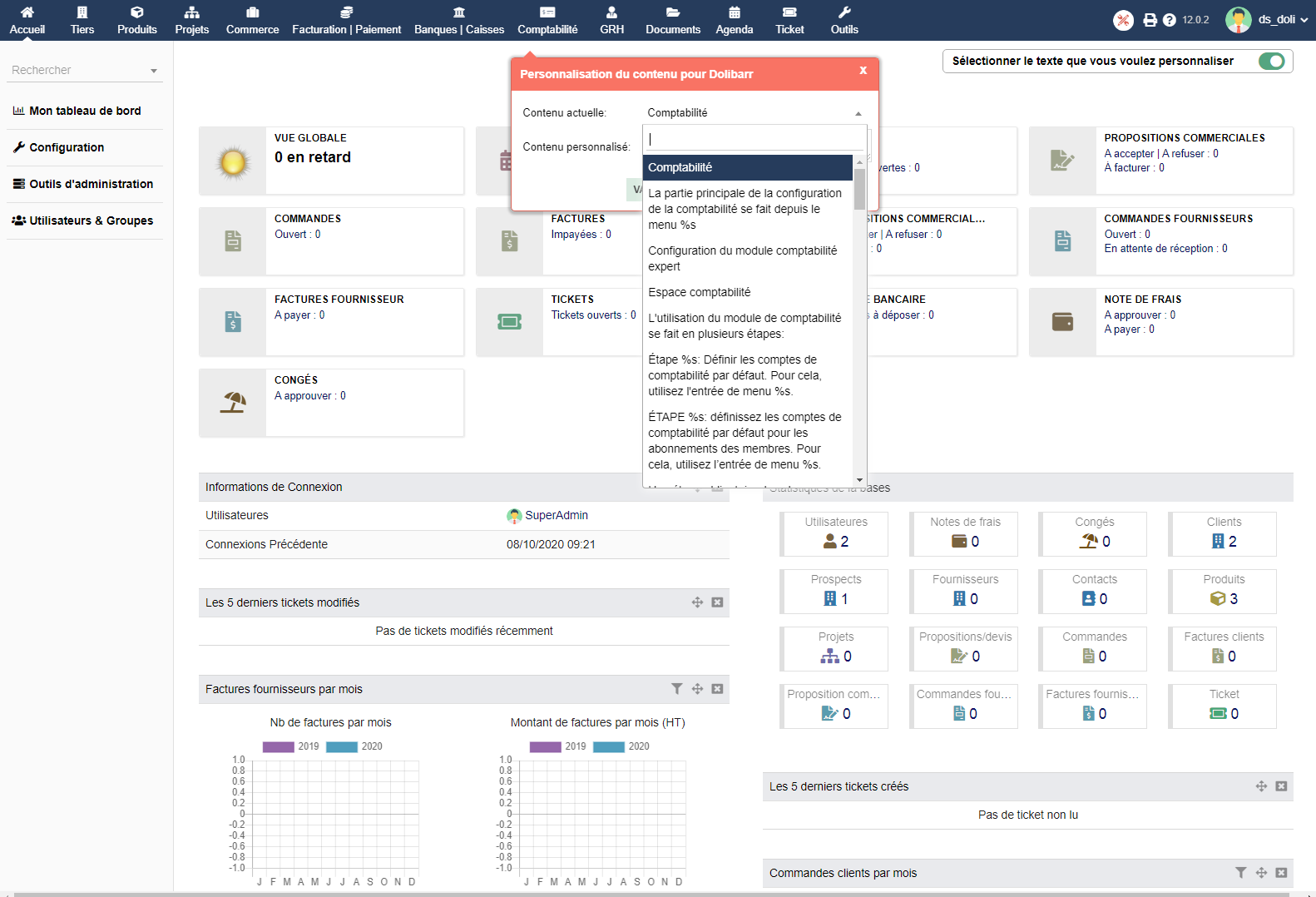Close the Factures fournisseurs par mois box

(x=717, y=689)
